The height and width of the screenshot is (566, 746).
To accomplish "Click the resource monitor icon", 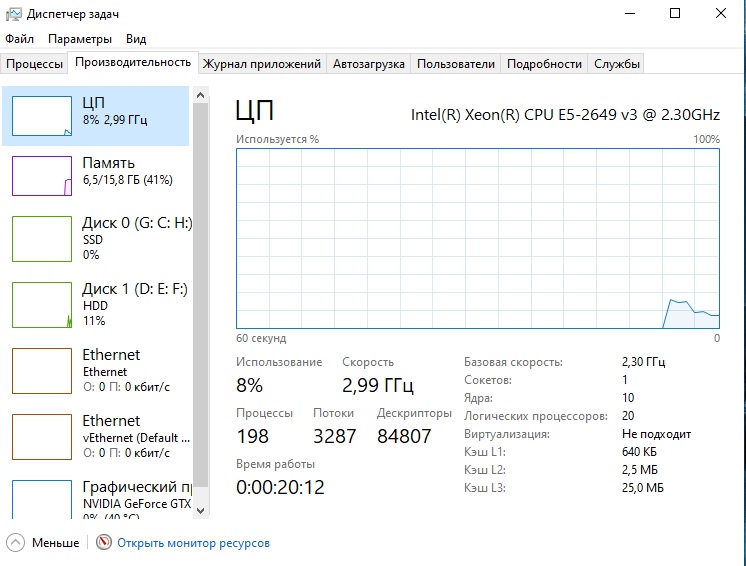I will click(104, 543).
